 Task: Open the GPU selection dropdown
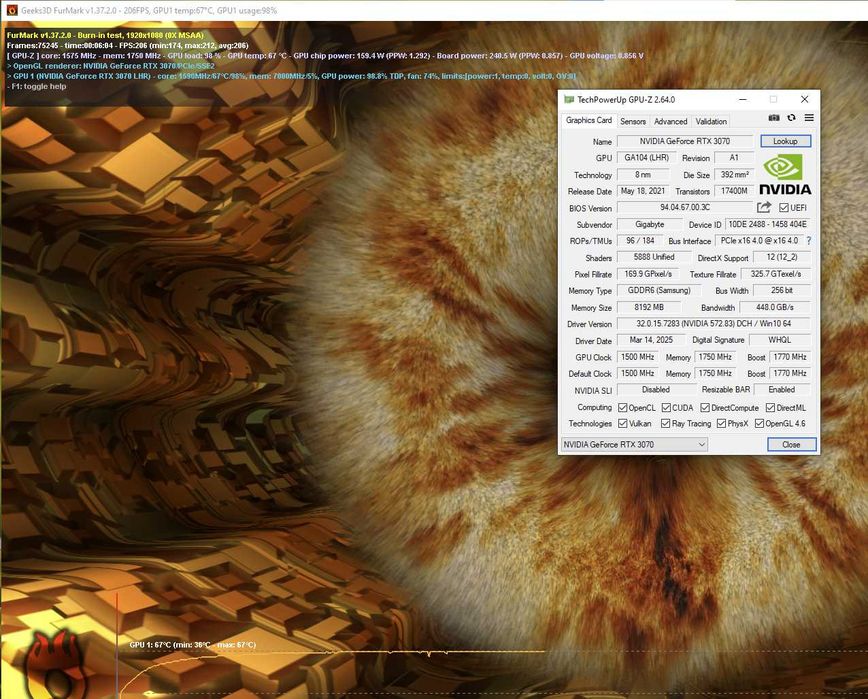point(634,444)
